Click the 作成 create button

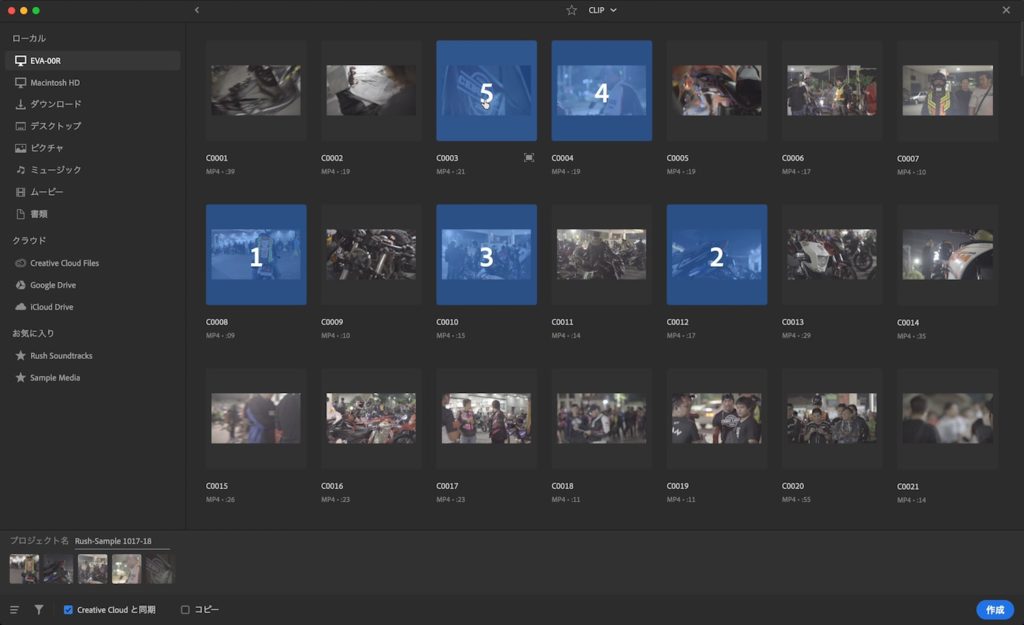[x=995, y=609]
